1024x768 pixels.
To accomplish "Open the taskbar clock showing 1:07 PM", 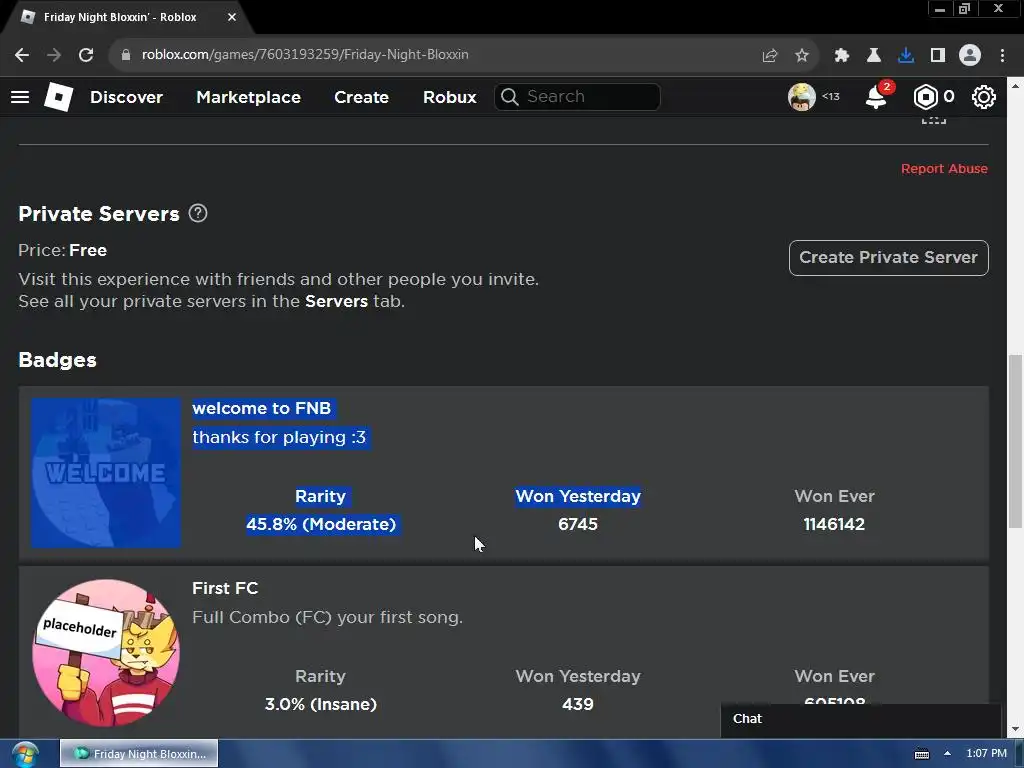I will pos(986,754).
